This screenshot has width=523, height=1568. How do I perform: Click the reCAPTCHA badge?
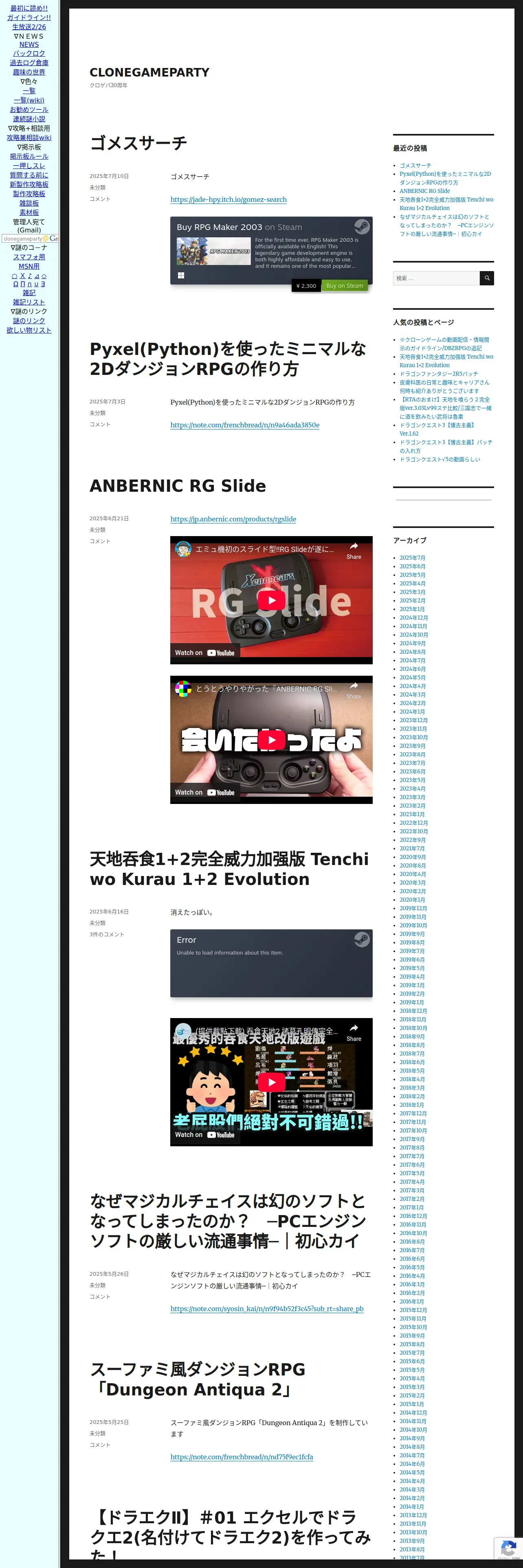tap(508, 1549)
